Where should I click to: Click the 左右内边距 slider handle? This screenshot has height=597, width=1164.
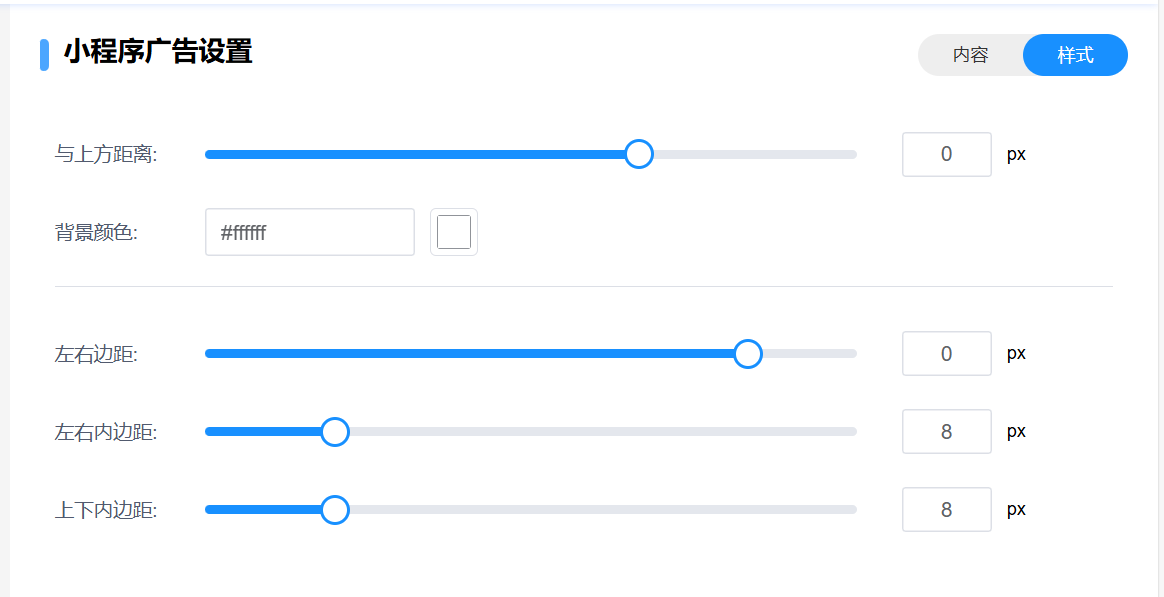(335, 432)
